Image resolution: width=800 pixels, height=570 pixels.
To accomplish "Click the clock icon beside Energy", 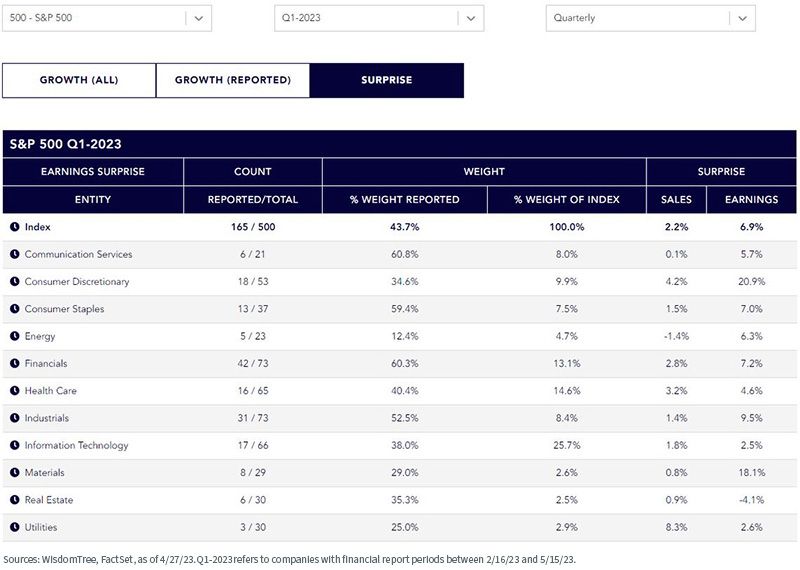I will [14, 336].
